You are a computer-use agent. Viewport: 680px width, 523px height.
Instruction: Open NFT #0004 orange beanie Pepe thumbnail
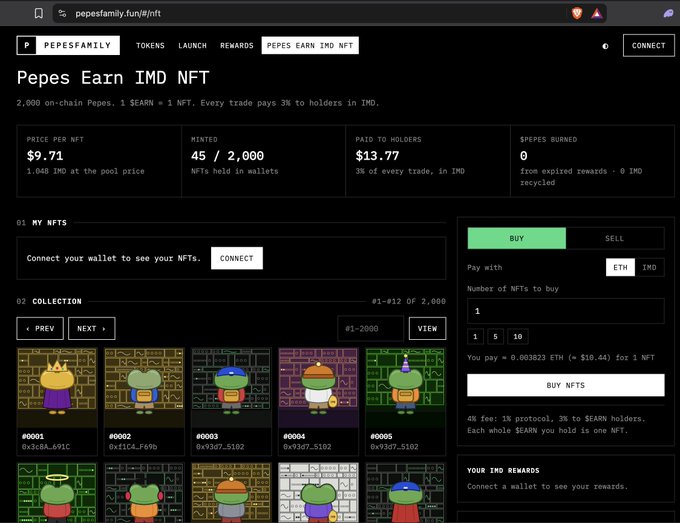(x=318, y=388)
